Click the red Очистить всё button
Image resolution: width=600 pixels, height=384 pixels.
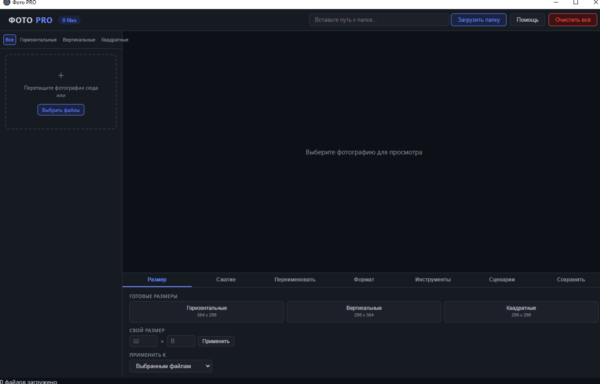(x=573, y=20)
